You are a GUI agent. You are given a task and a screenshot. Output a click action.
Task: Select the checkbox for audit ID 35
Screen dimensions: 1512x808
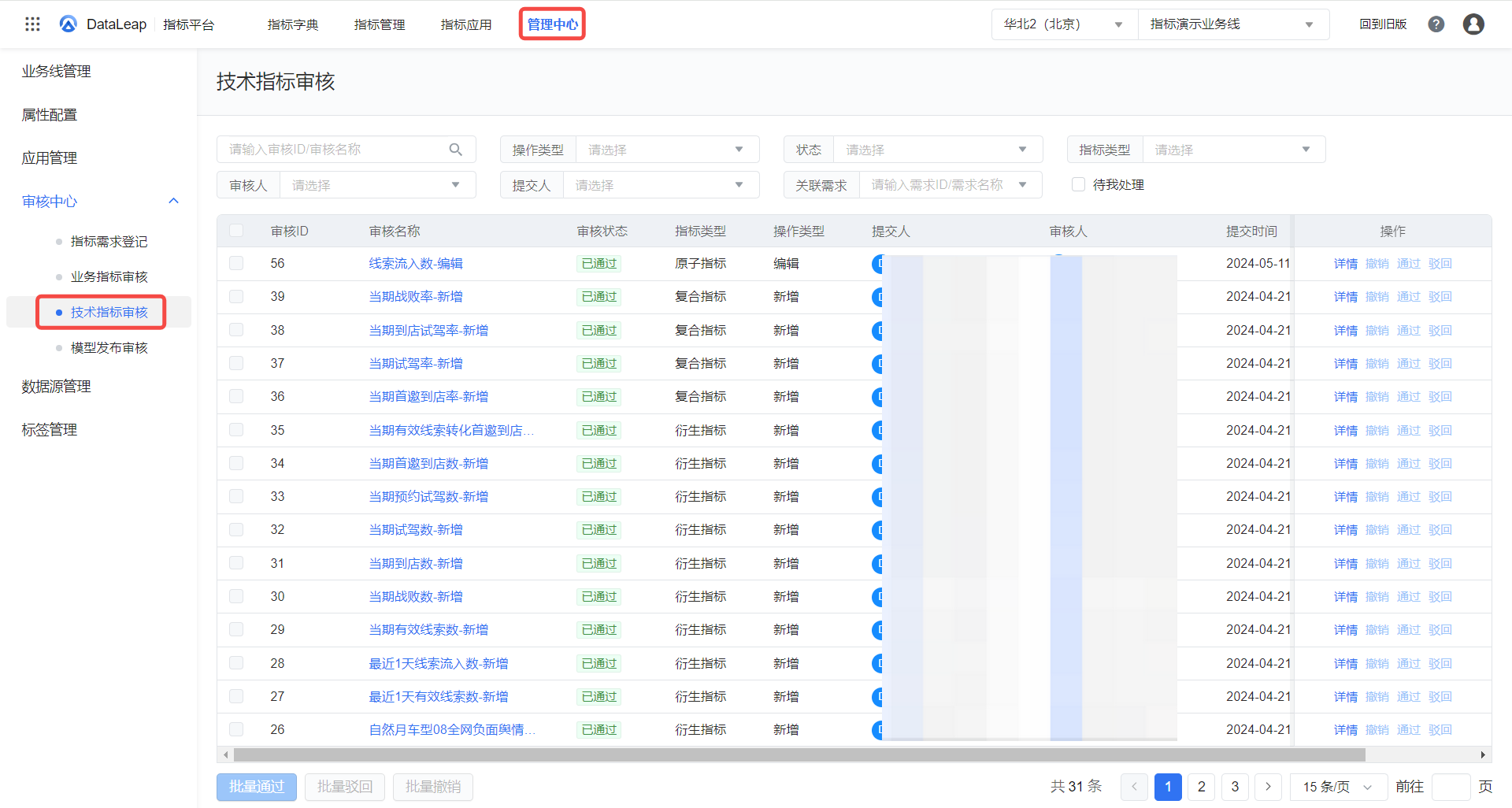click(236, 430)
